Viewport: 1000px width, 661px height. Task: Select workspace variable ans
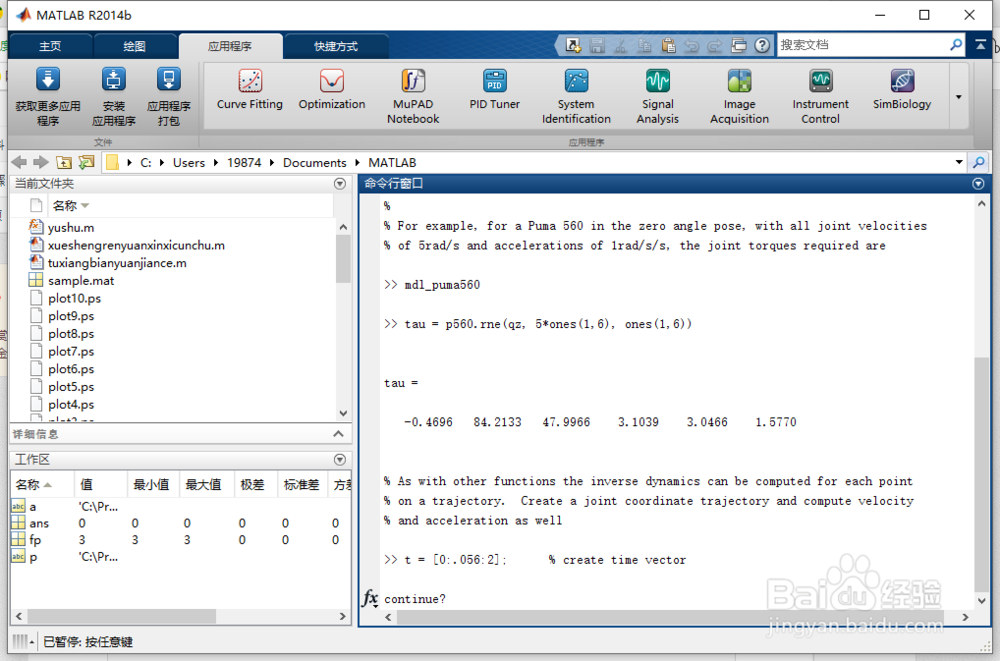tap(38, 523)
